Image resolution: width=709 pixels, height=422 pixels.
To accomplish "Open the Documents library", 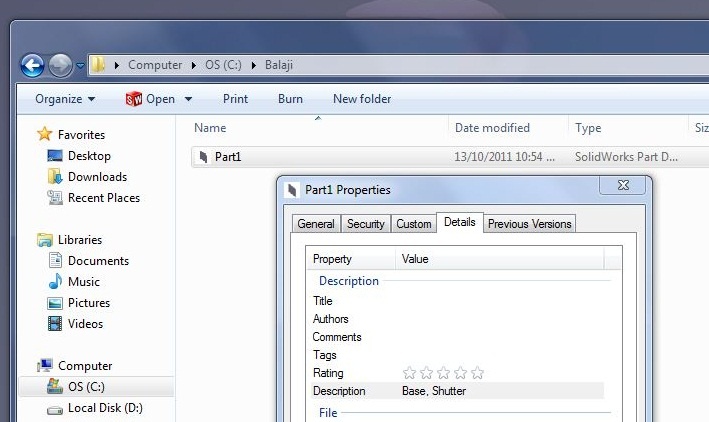I will pos(98,261).
